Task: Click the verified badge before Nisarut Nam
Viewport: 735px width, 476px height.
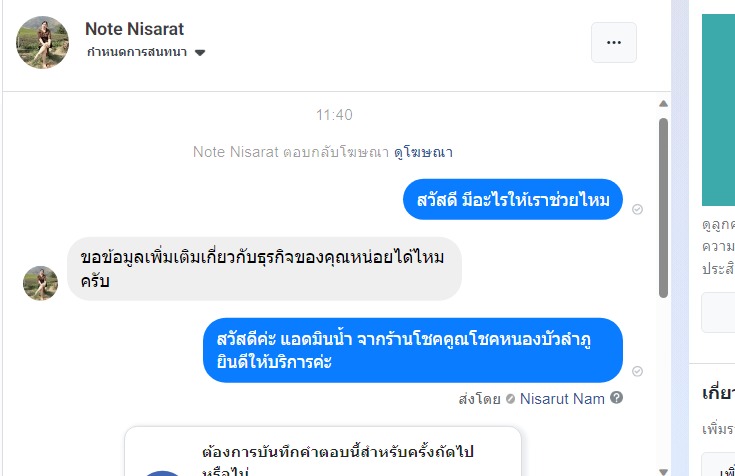Action: pos(510,398)
